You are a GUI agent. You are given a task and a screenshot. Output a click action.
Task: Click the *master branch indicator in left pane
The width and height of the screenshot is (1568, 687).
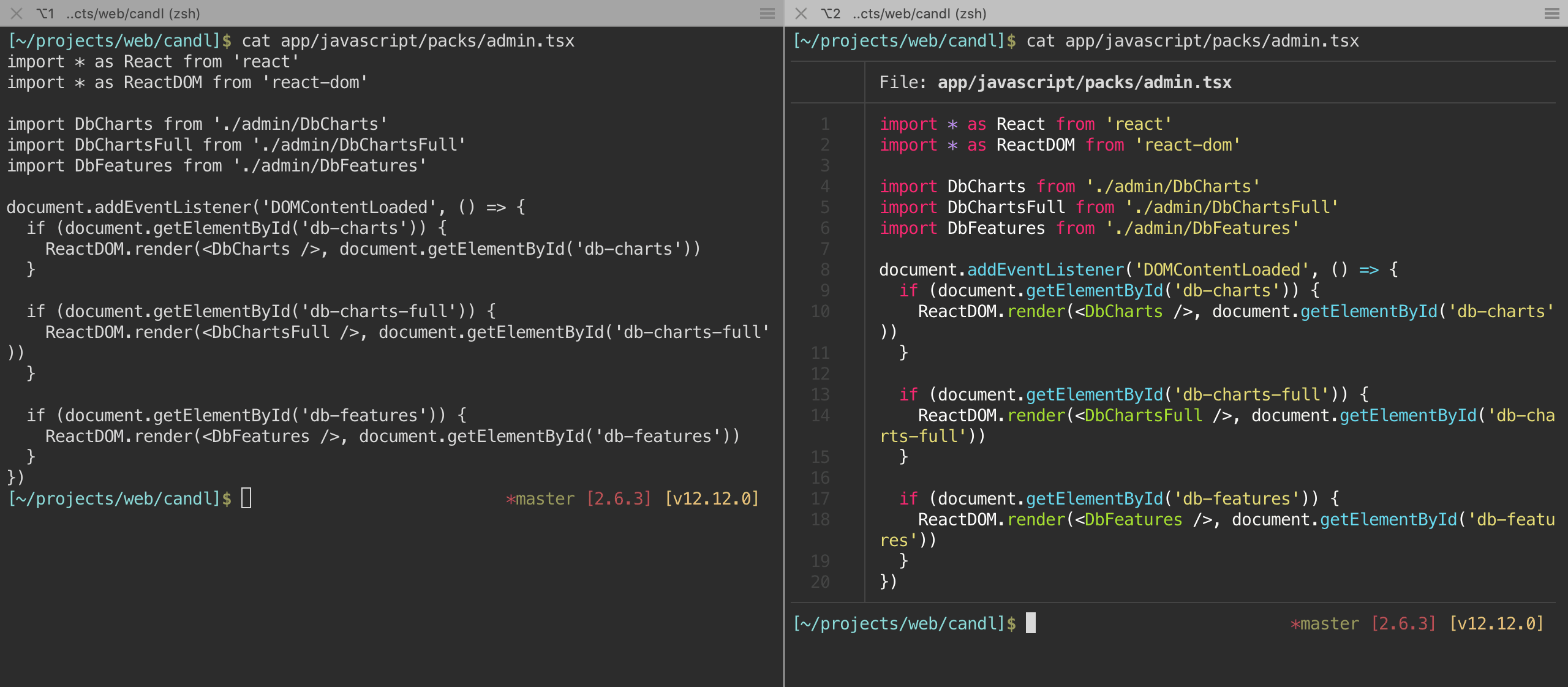pyautogui.click(x=540, y=499)
